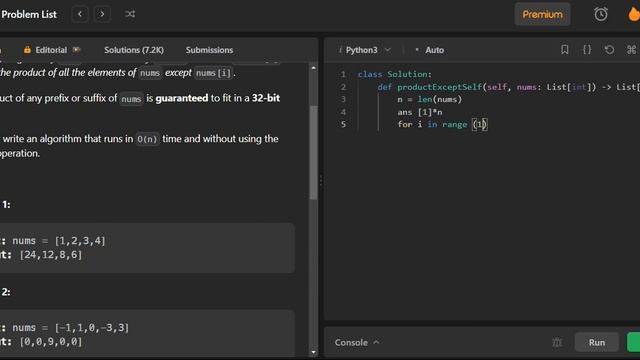The image size is (640, 360).
Task: Click the Editorial lock icon
Action: point(27,50)
